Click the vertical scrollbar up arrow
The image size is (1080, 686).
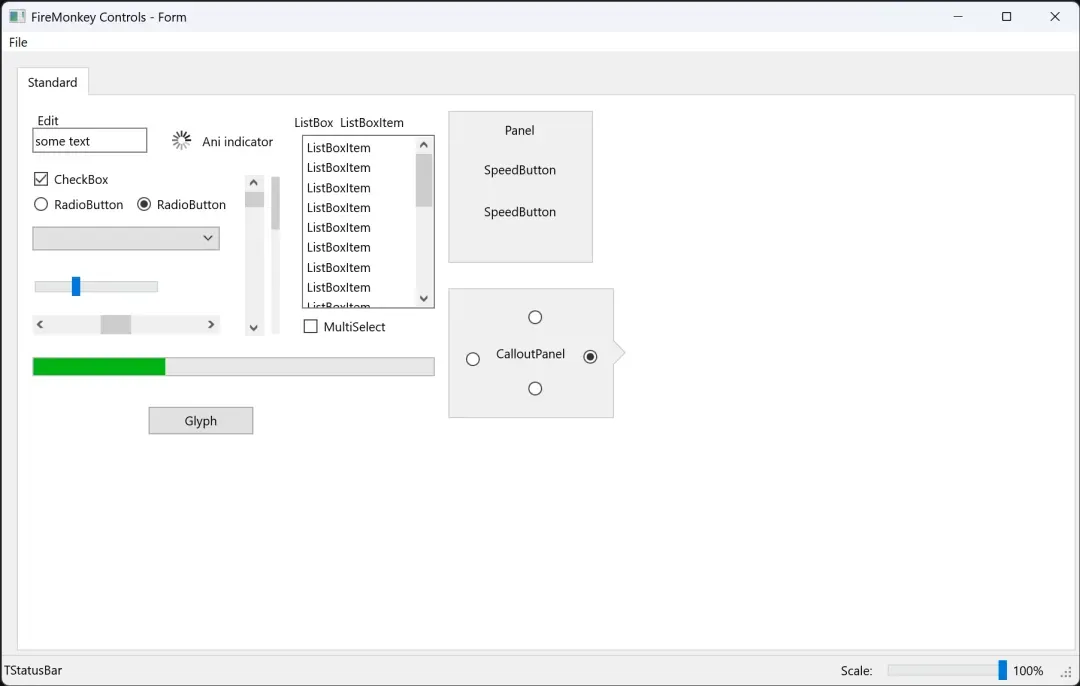click(253, 183)
